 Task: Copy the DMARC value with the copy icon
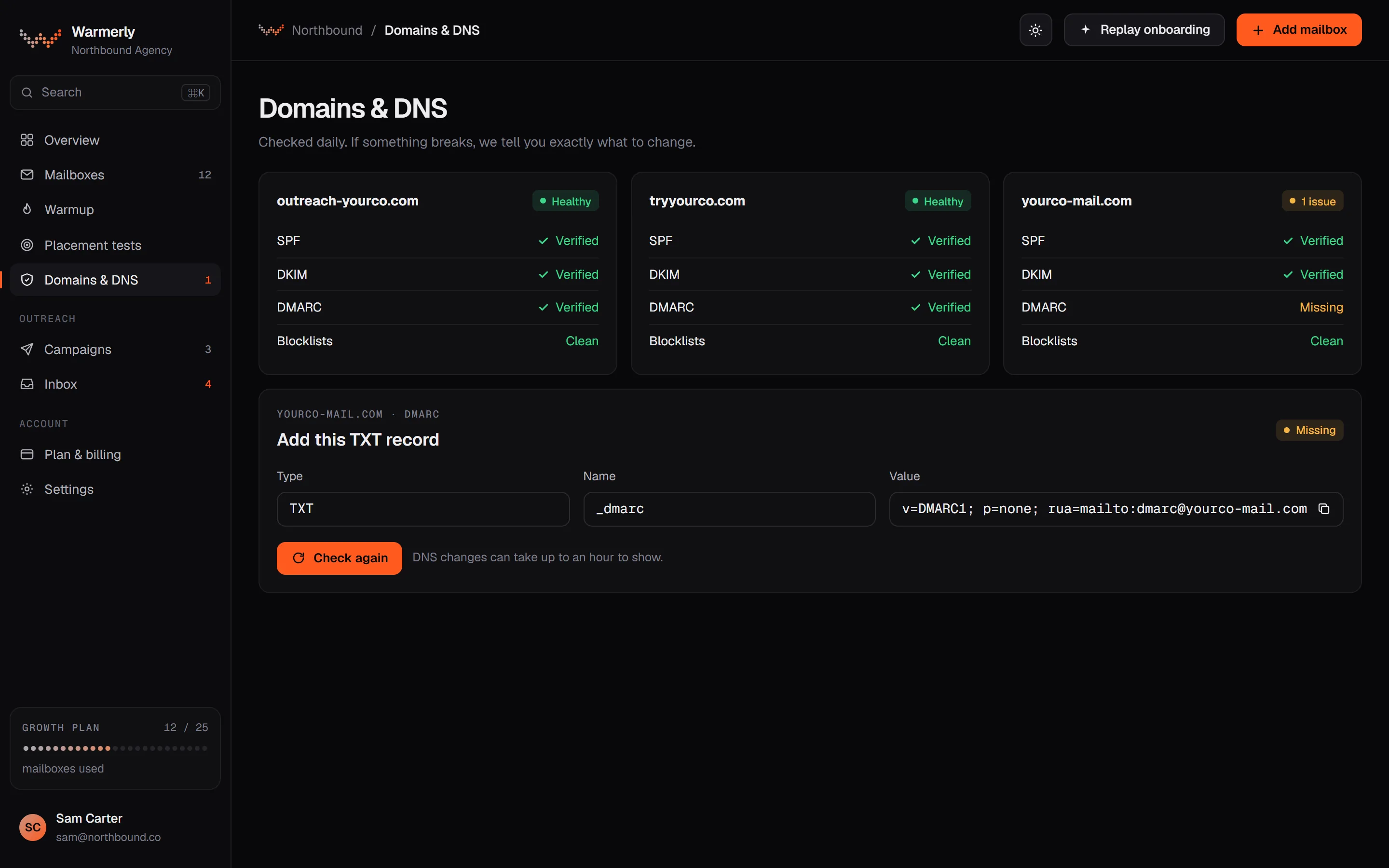coord(1323,509)
